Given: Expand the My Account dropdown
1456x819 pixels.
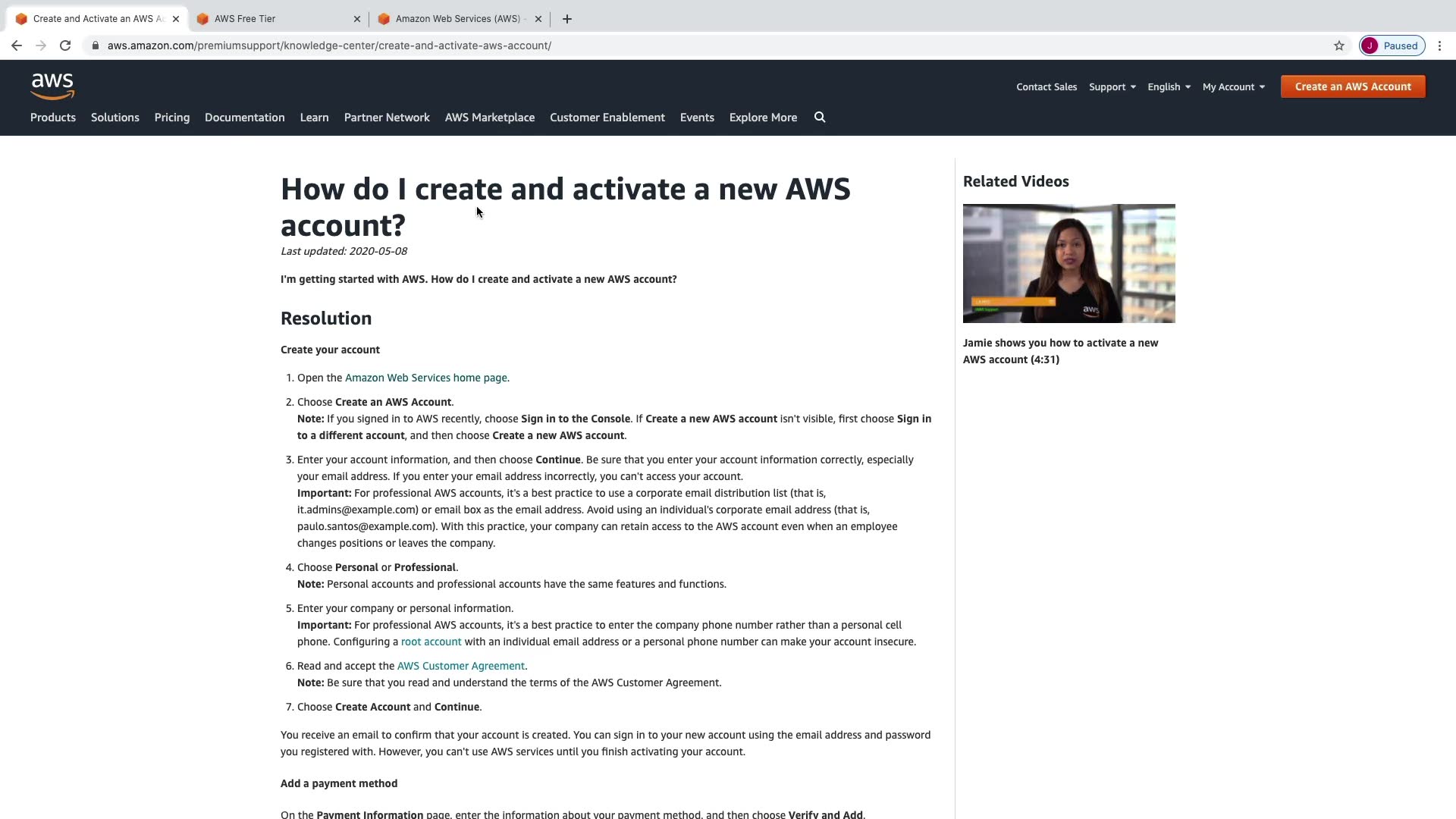Looking at the screenshot, I should 1233,87.
